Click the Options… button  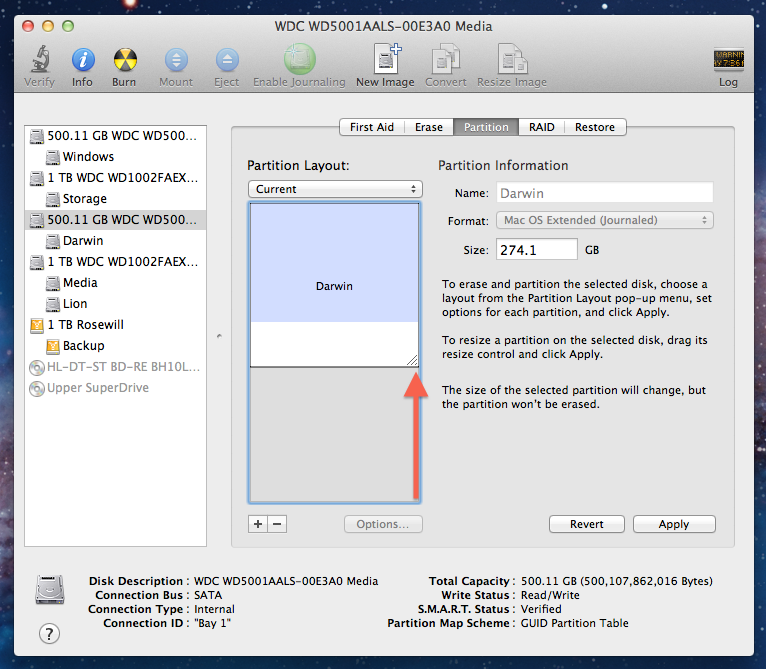383,524
